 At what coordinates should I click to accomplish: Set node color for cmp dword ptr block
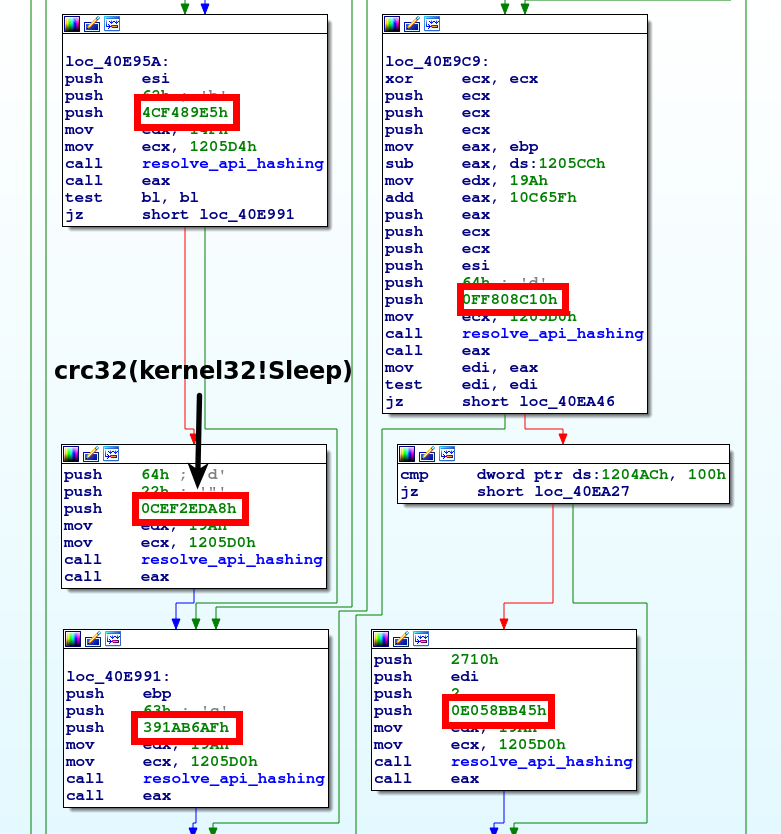[x=407, y=454]
